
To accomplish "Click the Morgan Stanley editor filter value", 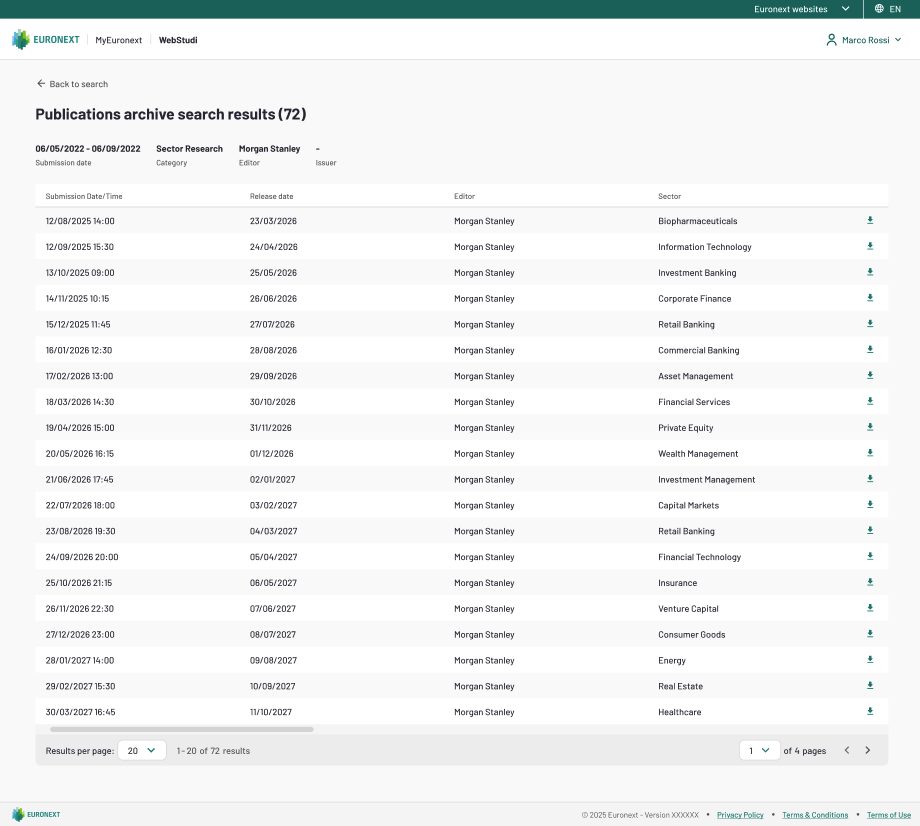I will click(x=269, y=149).
